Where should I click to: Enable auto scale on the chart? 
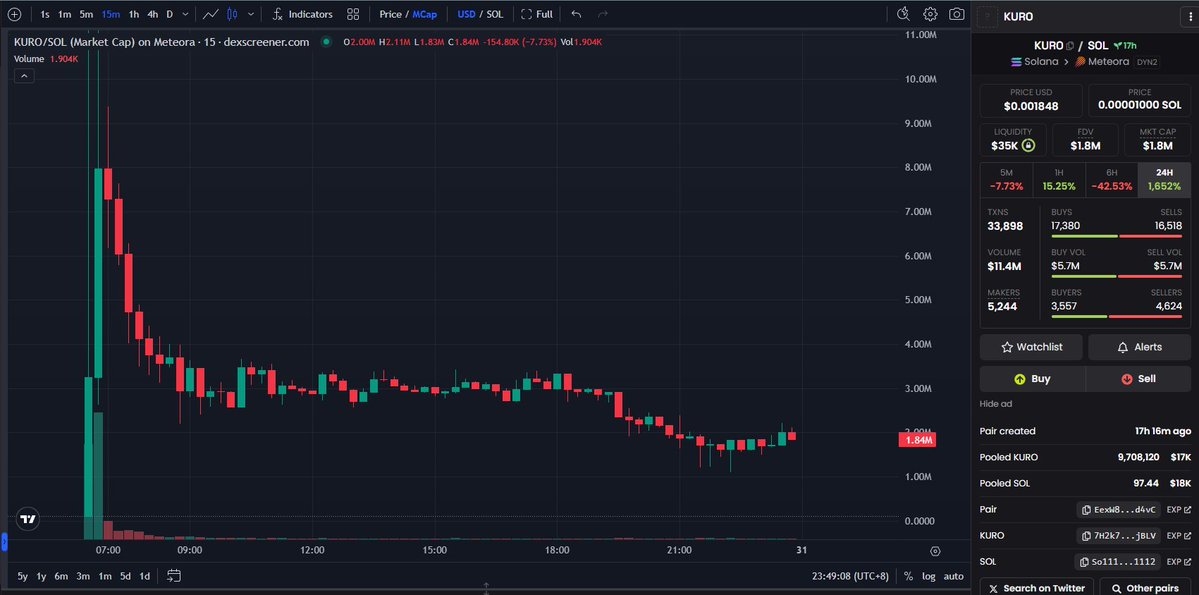pos(953,576)
